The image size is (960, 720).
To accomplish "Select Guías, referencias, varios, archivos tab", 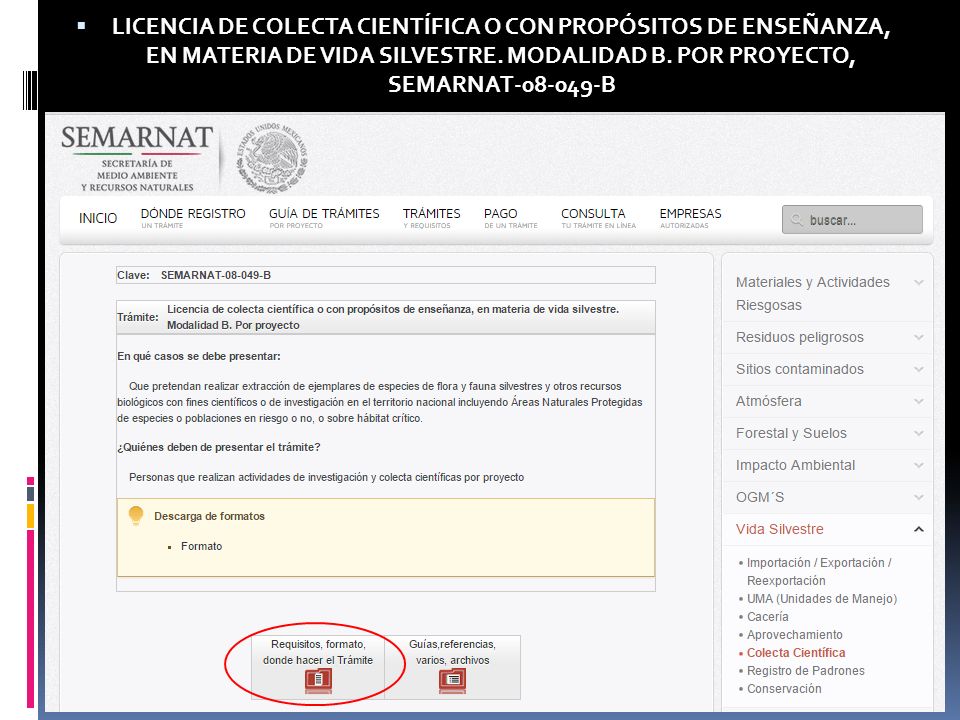I will (x=452, y=667).
